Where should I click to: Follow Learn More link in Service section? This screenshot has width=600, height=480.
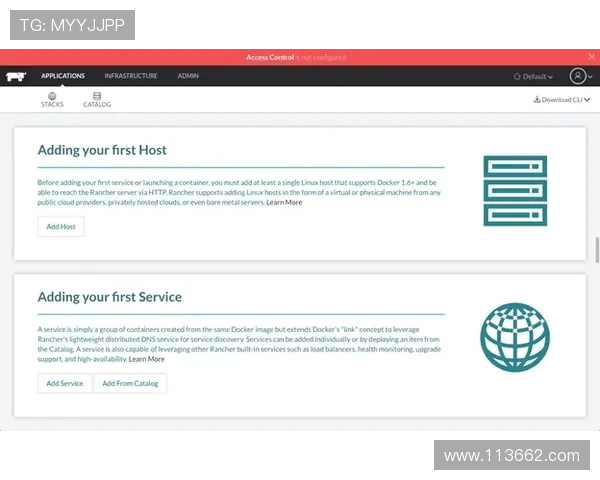[147, 358]
